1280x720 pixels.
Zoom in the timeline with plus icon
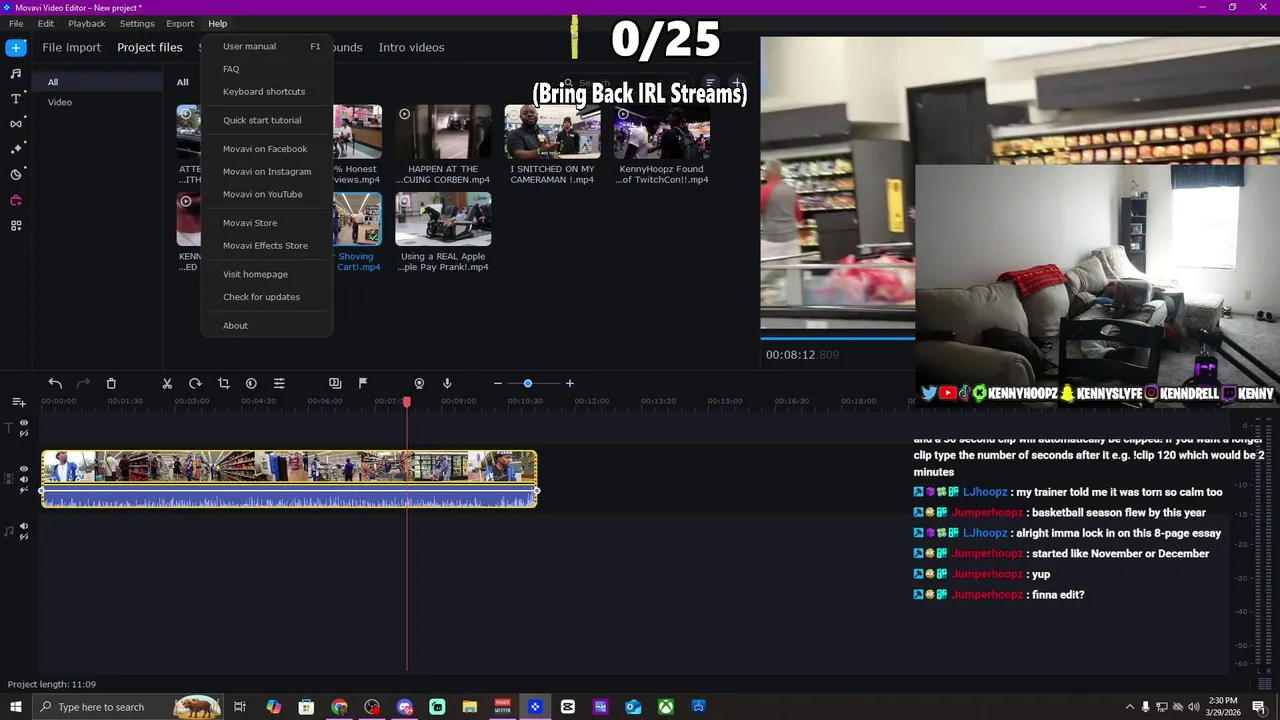570,383
